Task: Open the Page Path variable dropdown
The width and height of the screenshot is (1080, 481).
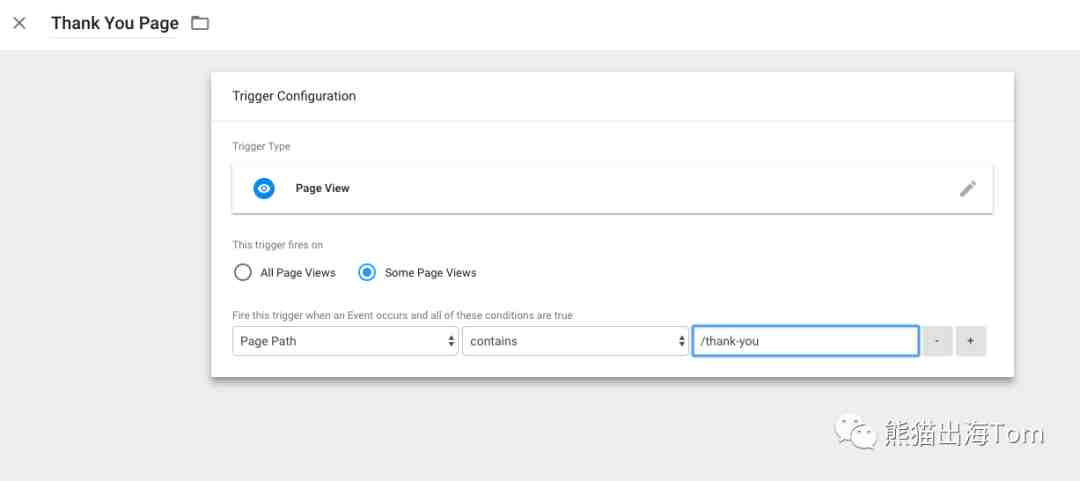Action: 345,341
